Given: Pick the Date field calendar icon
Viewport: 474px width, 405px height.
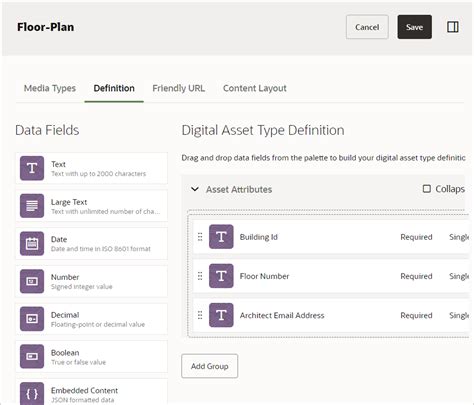Looking at the screenshot, I should [32, 244].
